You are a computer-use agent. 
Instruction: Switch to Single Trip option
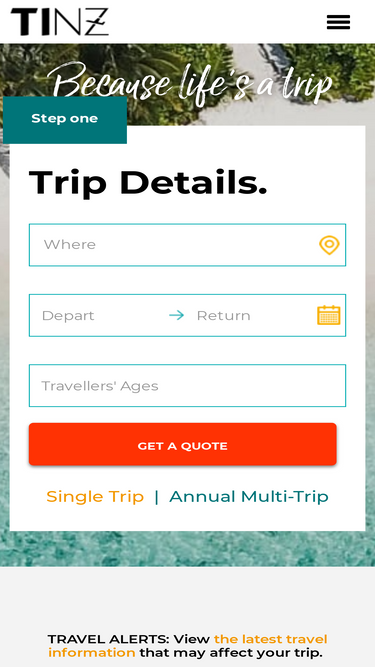(x=95, y=496)
